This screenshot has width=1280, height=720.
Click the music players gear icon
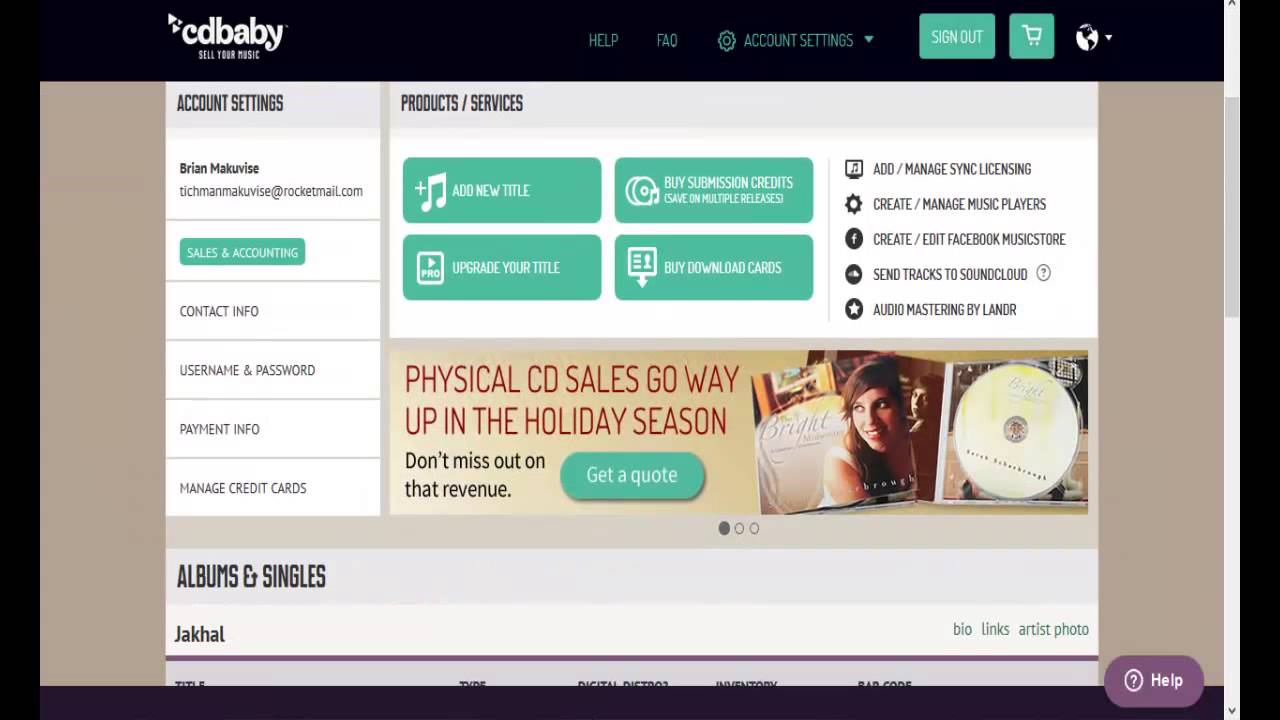[x=854, y=204]
